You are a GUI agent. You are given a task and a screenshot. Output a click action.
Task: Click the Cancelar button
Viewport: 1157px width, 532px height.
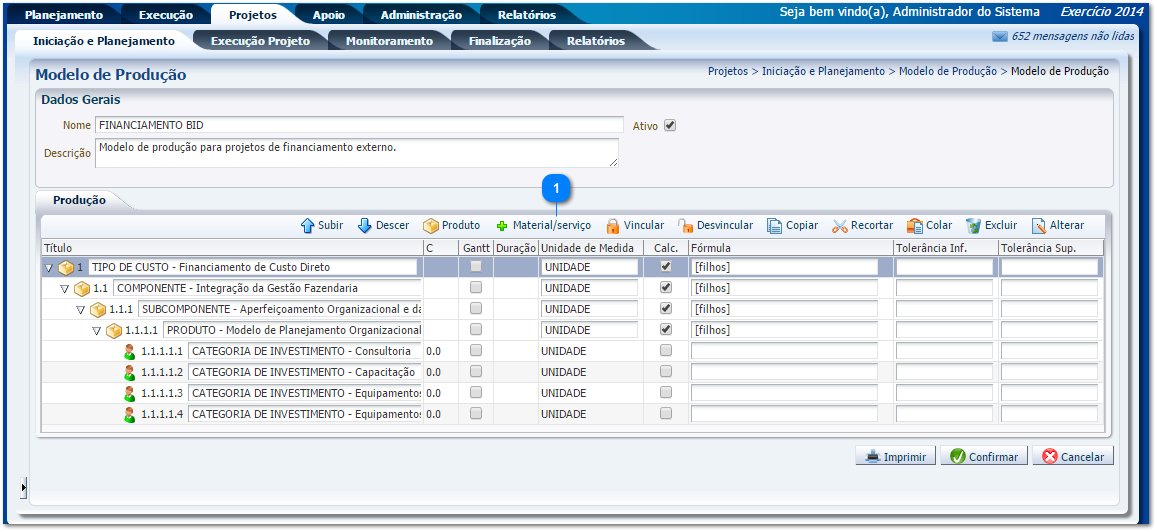1072,457
